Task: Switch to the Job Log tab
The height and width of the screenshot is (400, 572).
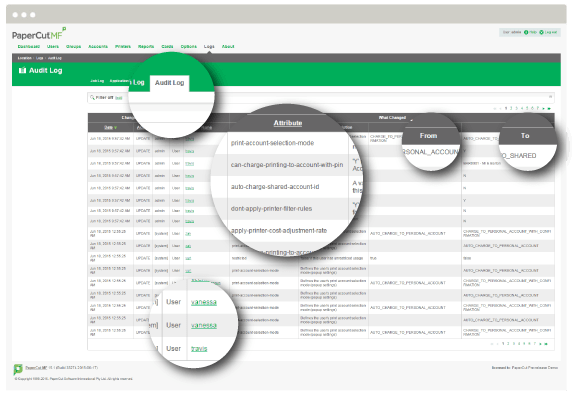Action: click(97, 81)
